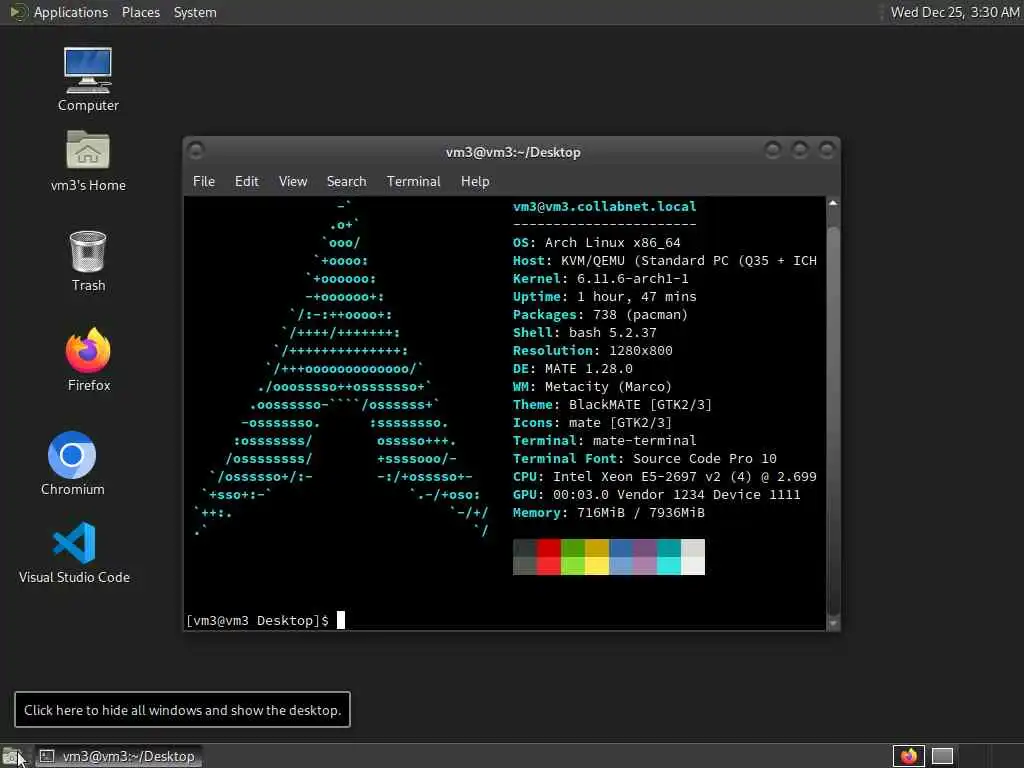1024x768 pixels.
Task: Click the cyan color block
Action: [669, 566]
